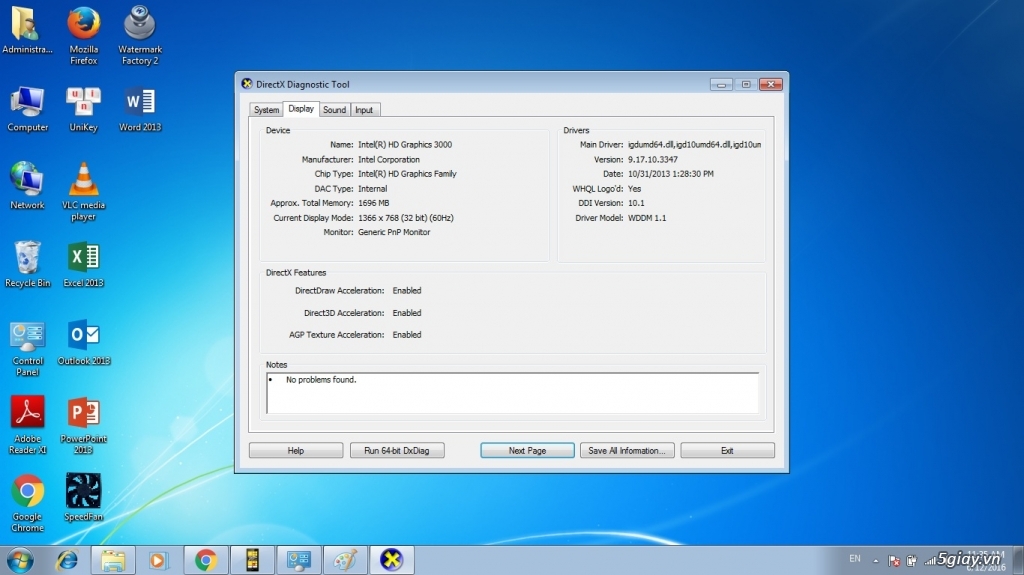Image resolution: width=1024 pixels, height=575 pixels.
Task: Open the PowerPoint 2013 desktop shortcut
Action: pos(84,414)
